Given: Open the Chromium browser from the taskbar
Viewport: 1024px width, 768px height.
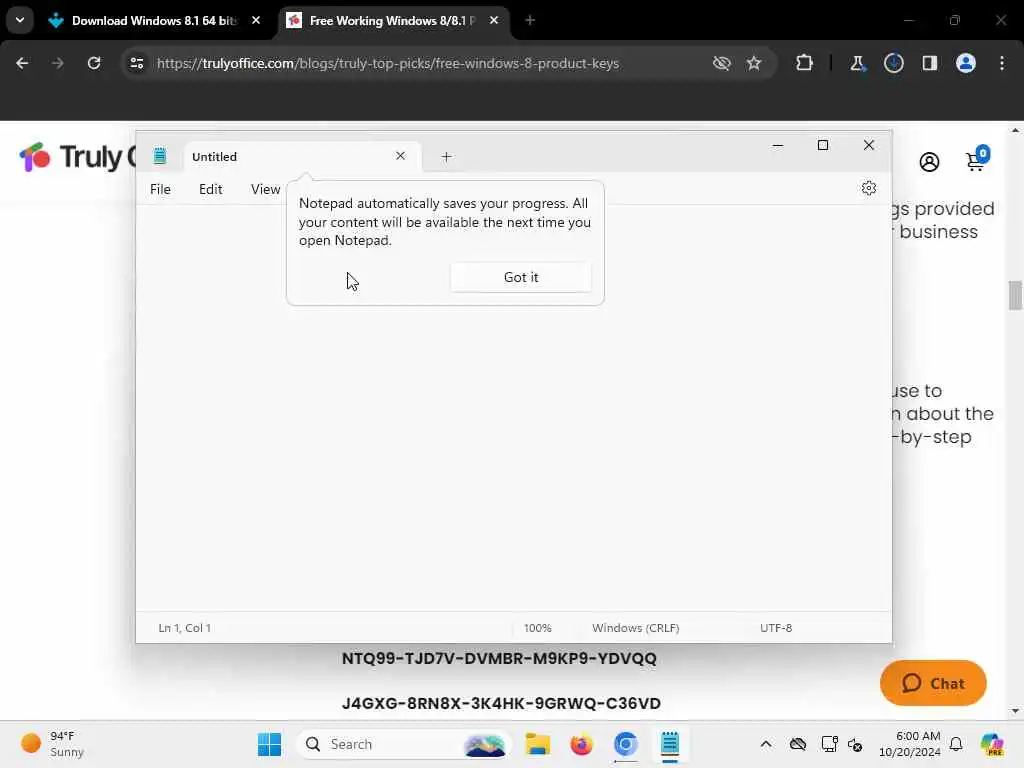Looking at the screenshot, I should [626, 744].
